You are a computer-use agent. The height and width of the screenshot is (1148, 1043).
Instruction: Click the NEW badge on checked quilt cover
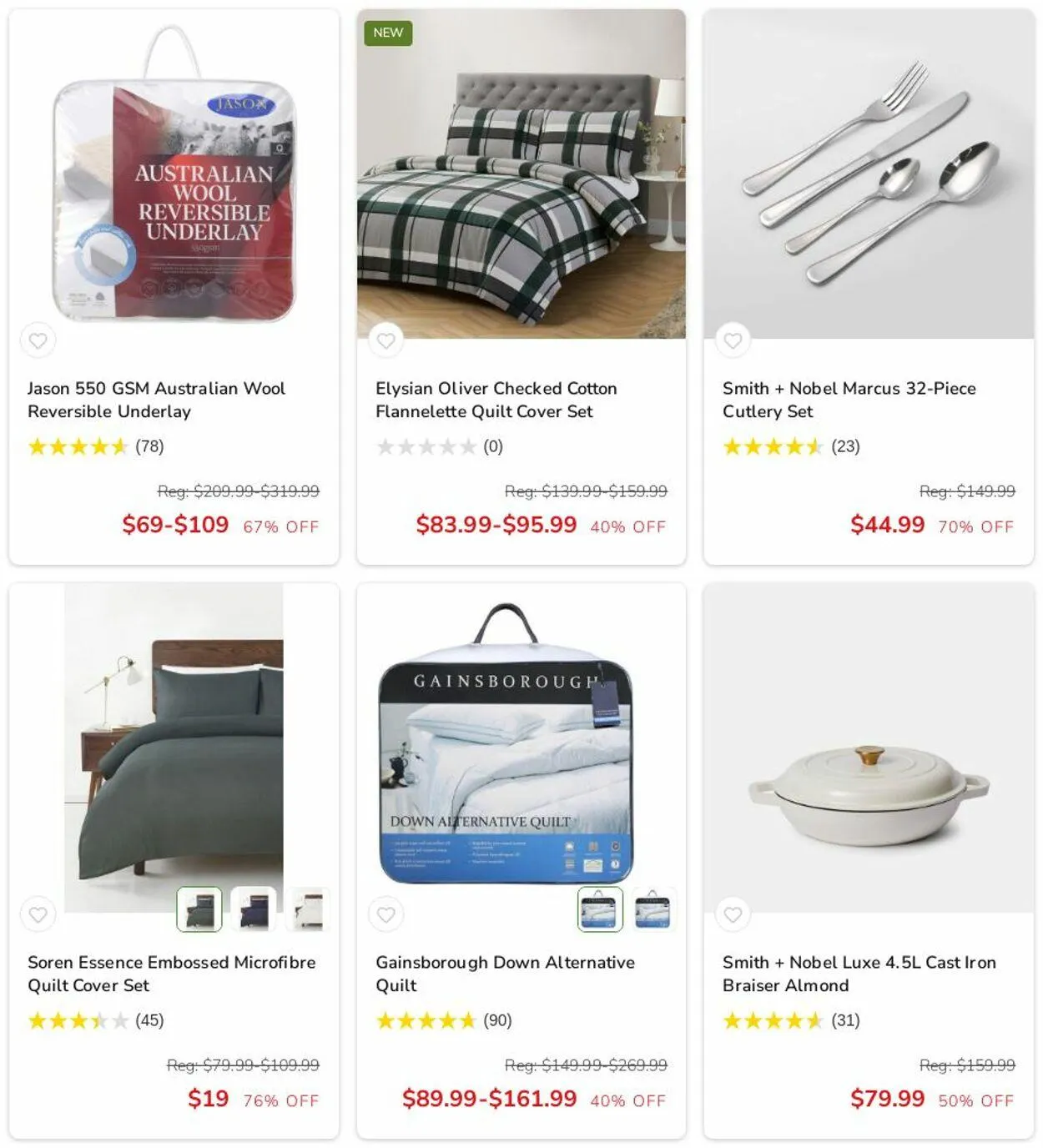(388, 33)
